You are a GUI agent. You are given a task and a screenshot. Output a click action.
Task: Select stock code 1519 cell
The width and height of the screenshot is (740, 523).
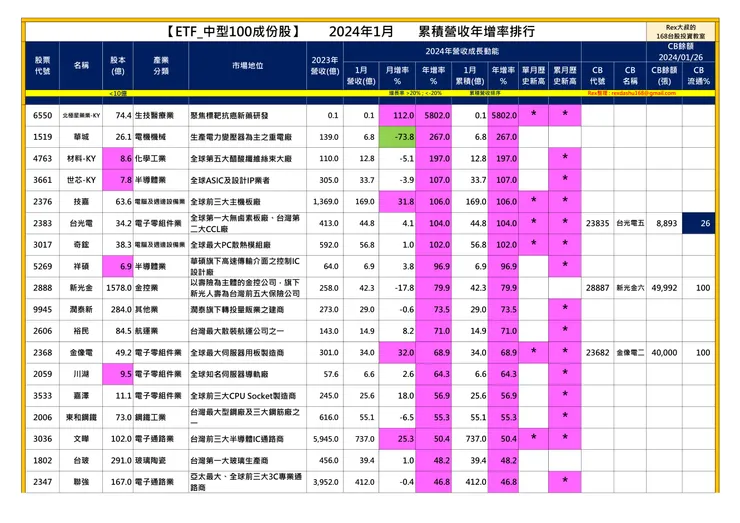pos(42,137)
